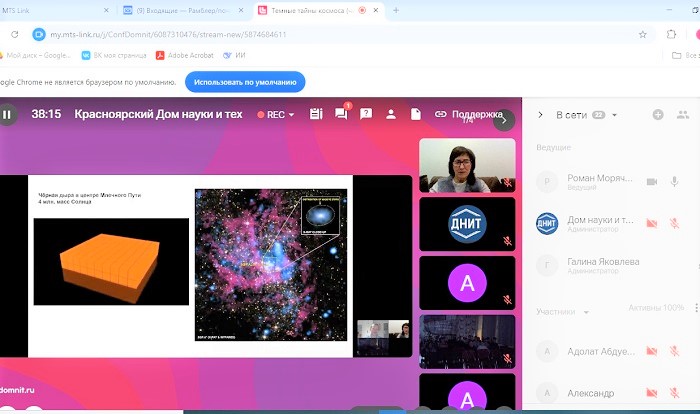Open the group icon in participants panel
Screen dimensions: 700x414
[682, 115]
